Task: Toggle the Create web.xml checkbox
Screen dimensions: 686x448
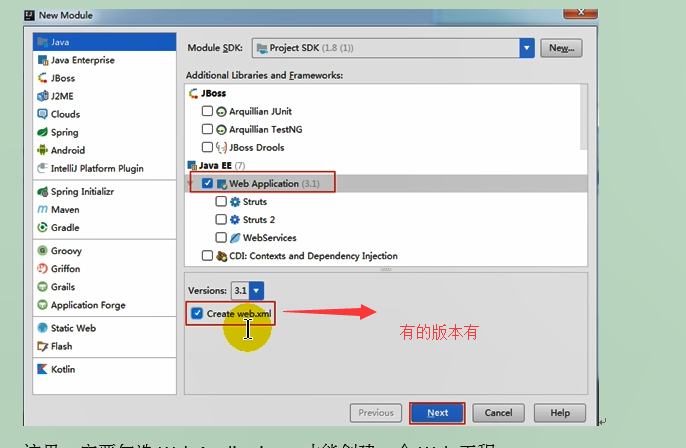Action: (197, 313)
